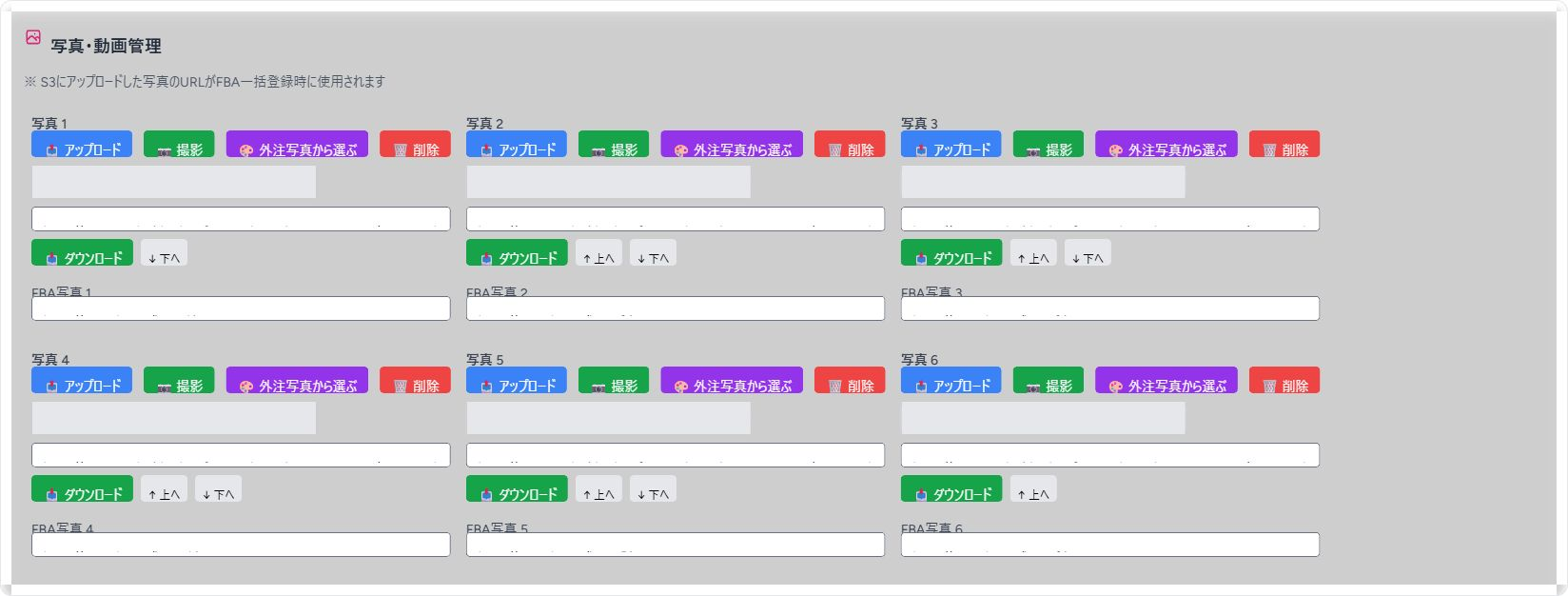This screenshot has width=1568, height=596.
Task: Open 外注写真から選ぶ for 写真 3
Action: click(x=1166, y=145)
